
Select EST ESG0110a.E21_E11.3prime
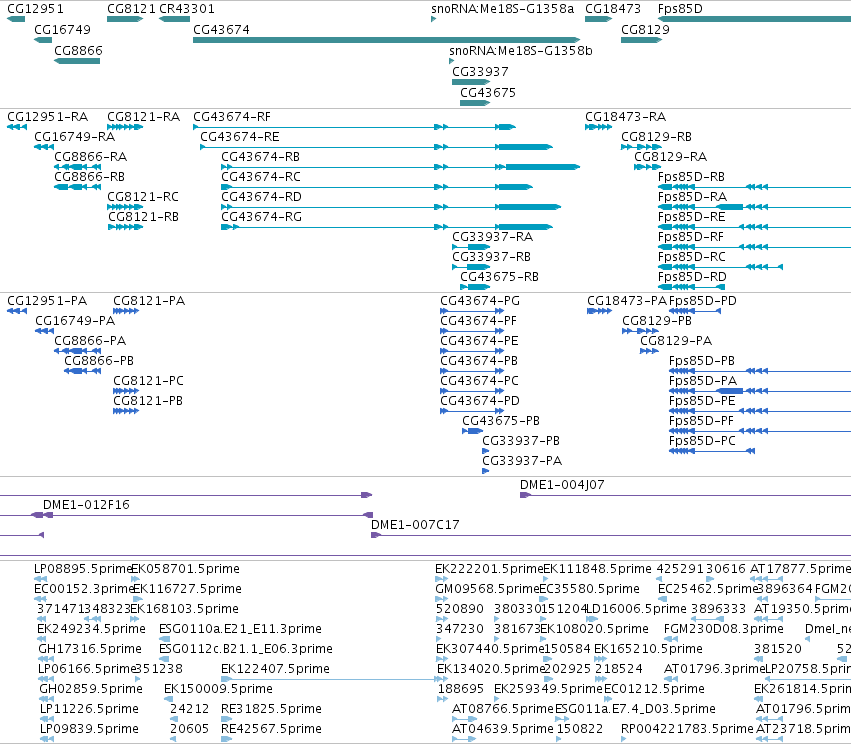coord(240,628)
